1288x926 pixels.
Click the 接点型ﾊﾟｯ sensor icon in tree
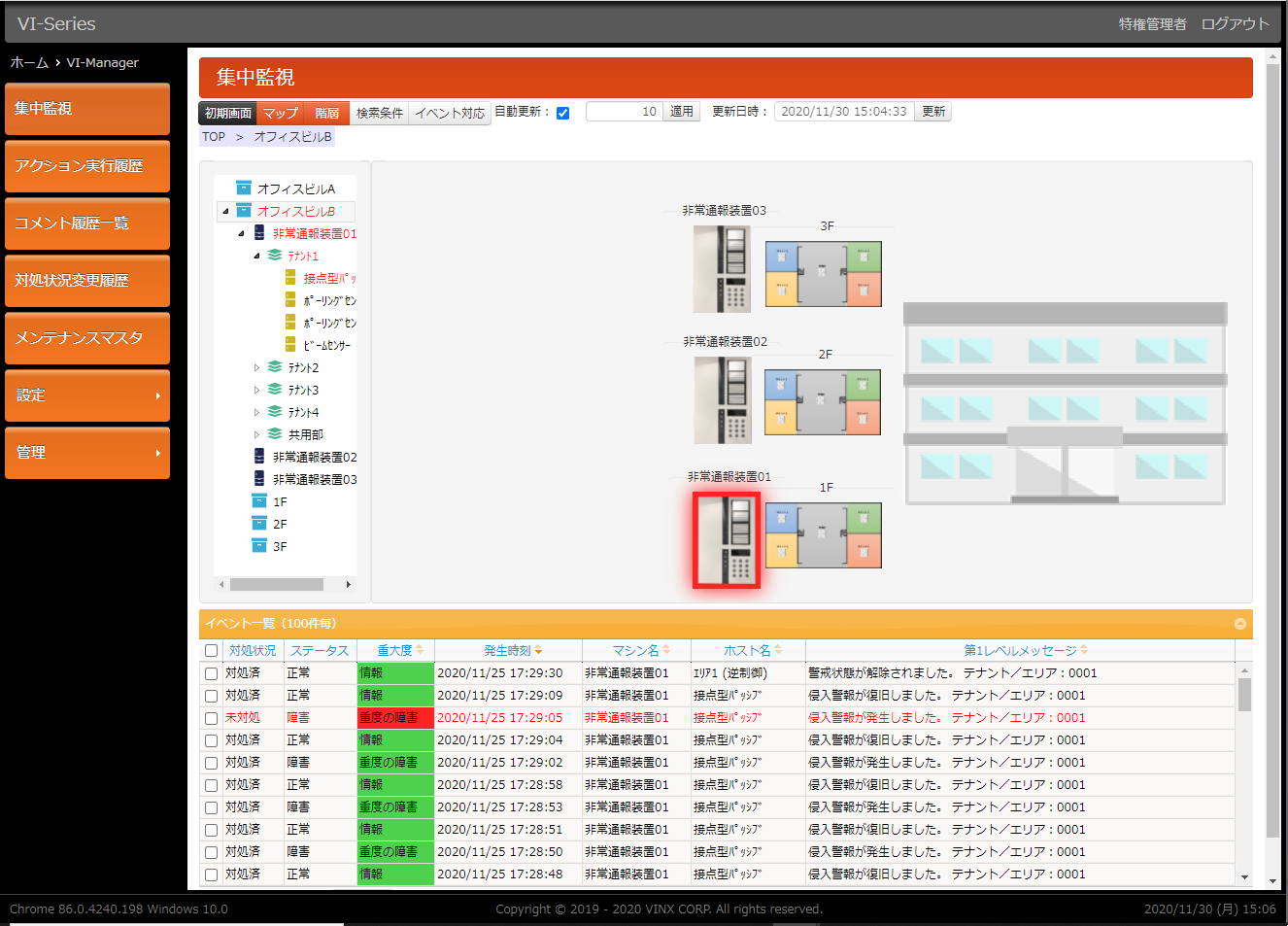[x=290, y=278]
